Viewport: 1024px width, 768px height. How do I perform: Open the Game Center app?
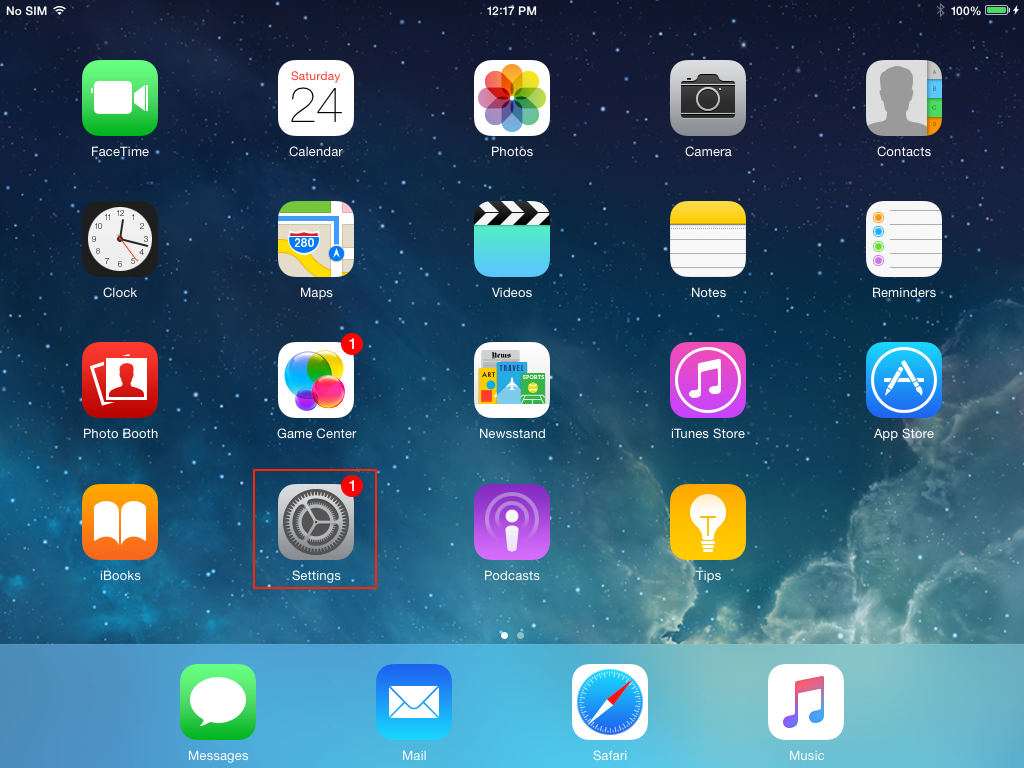pyautogui.click(x=316, y=380)
